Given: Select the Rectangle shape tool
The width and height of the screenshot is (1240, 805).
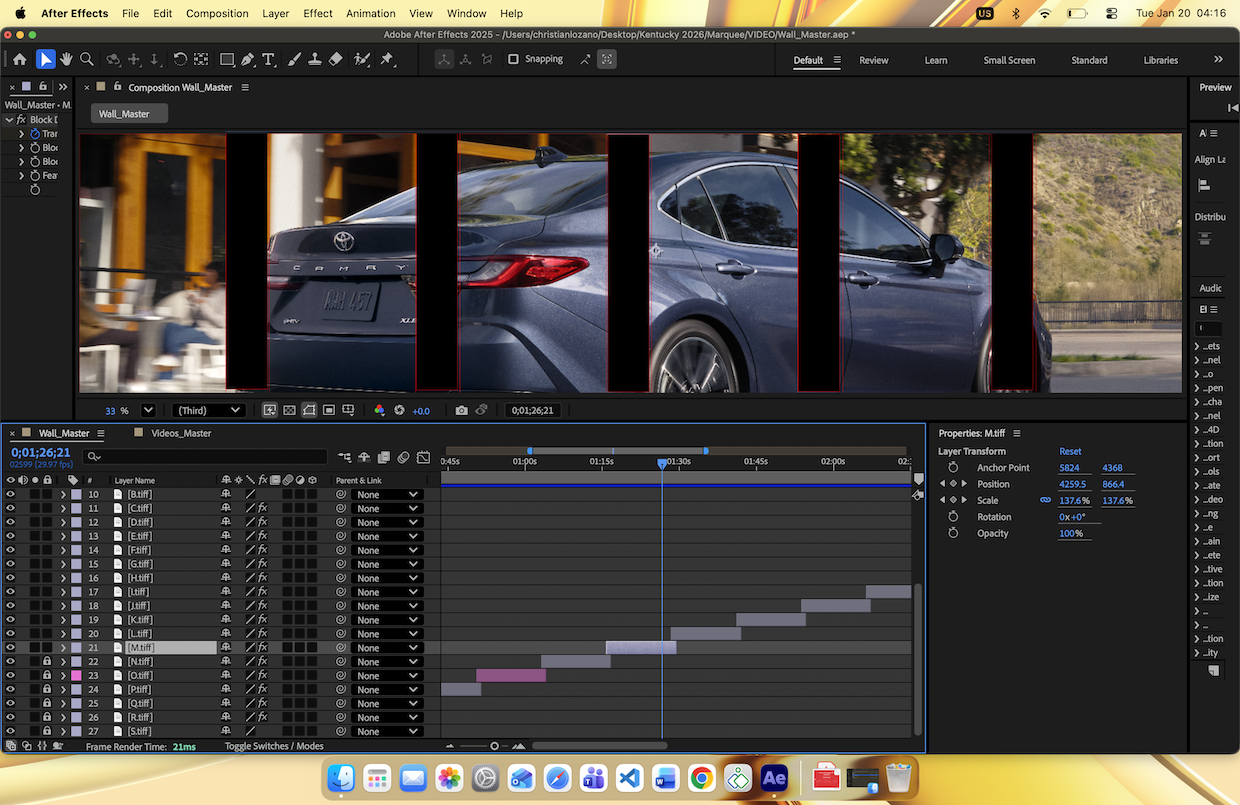Looking at the screenshot, I should click(227, 59).
